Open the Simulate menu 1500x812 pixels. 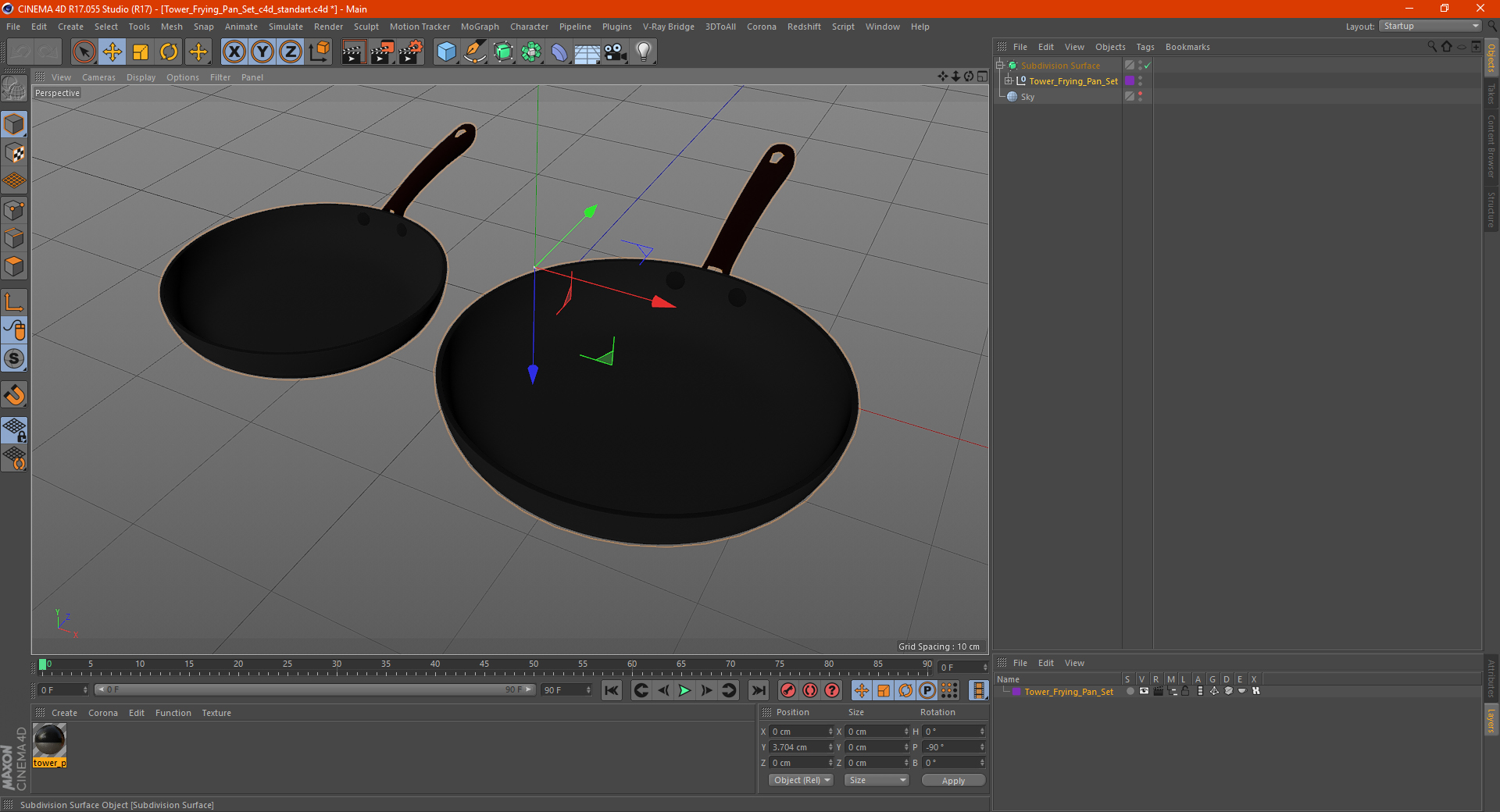coord(286,27)
